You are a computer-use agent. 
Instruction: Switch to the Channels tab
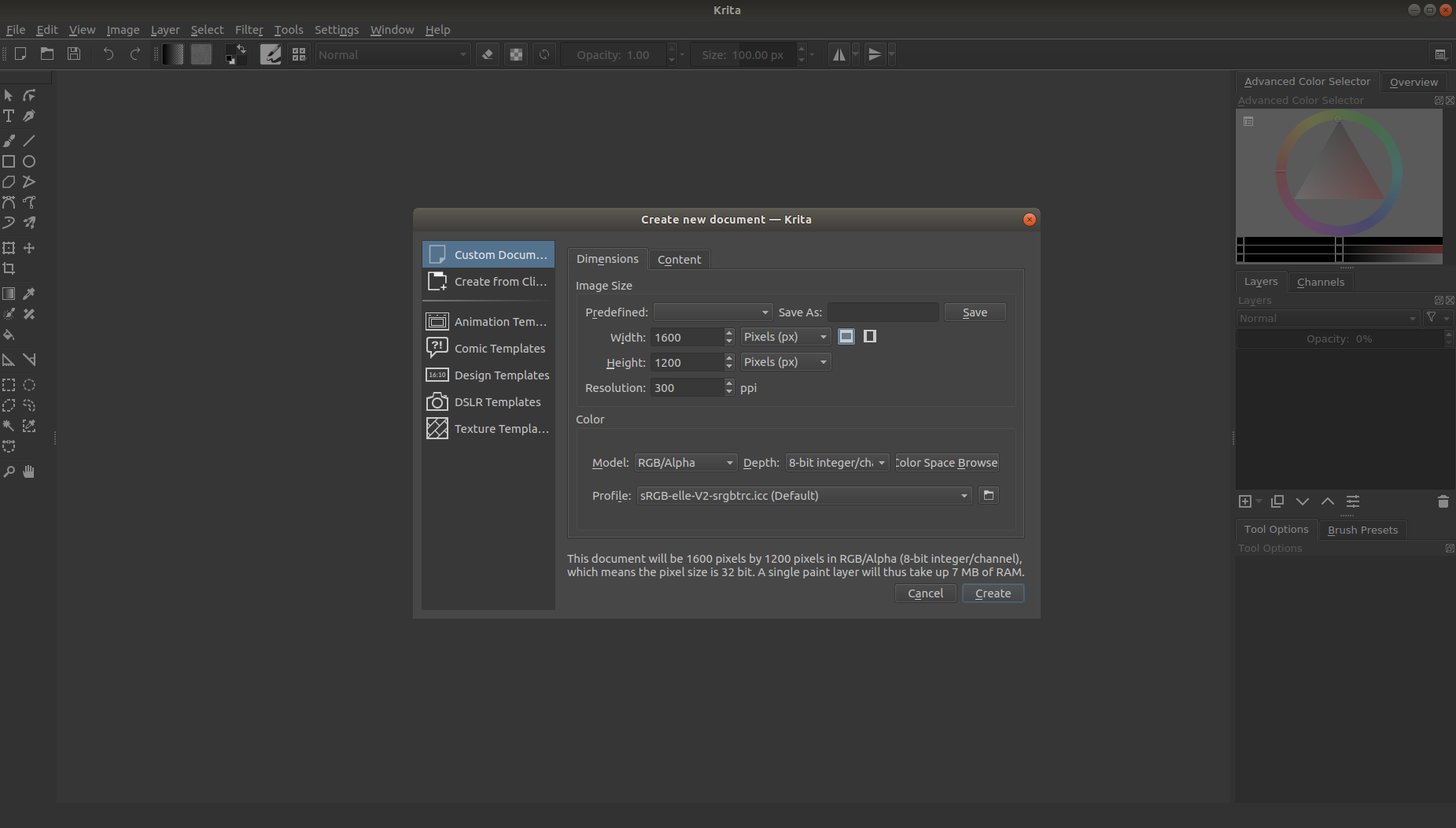pos(1321,282)
